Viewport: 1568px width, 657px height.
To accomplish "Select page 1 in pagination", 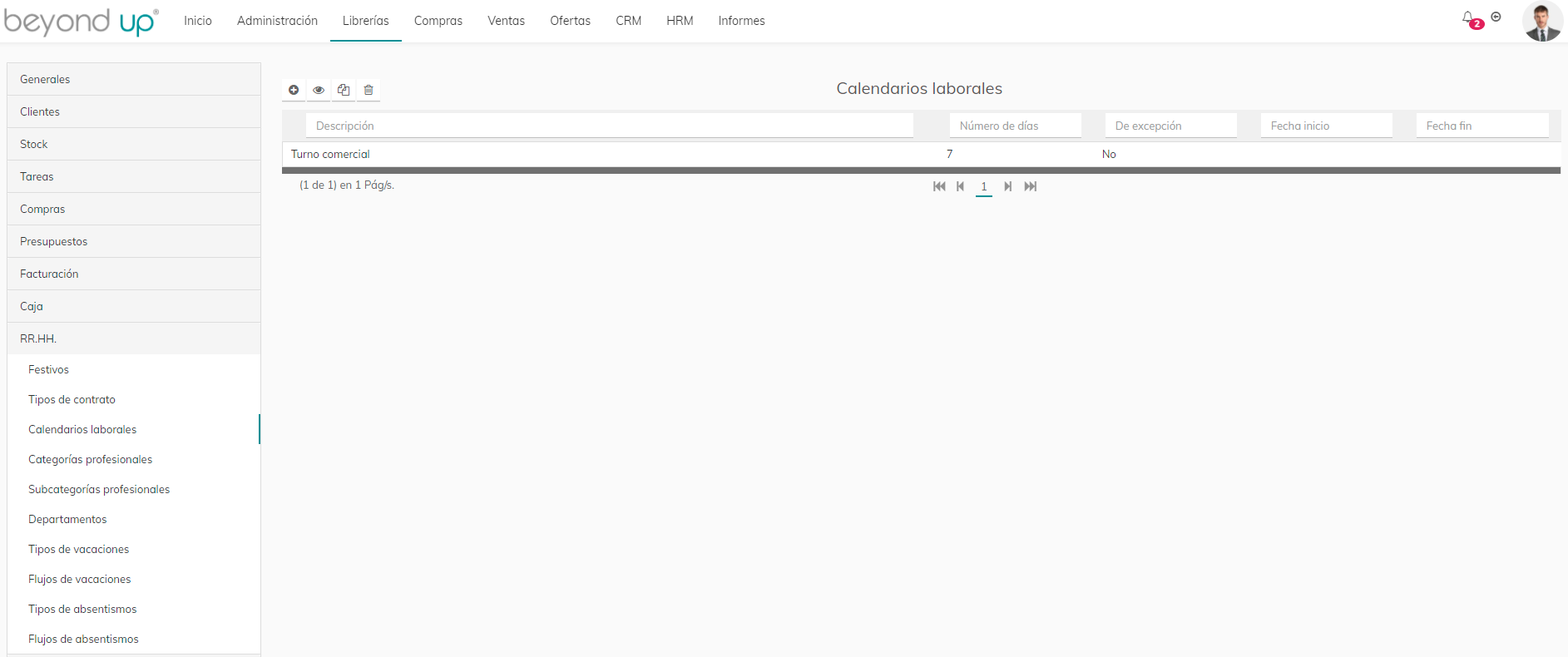I will point(984,186).
